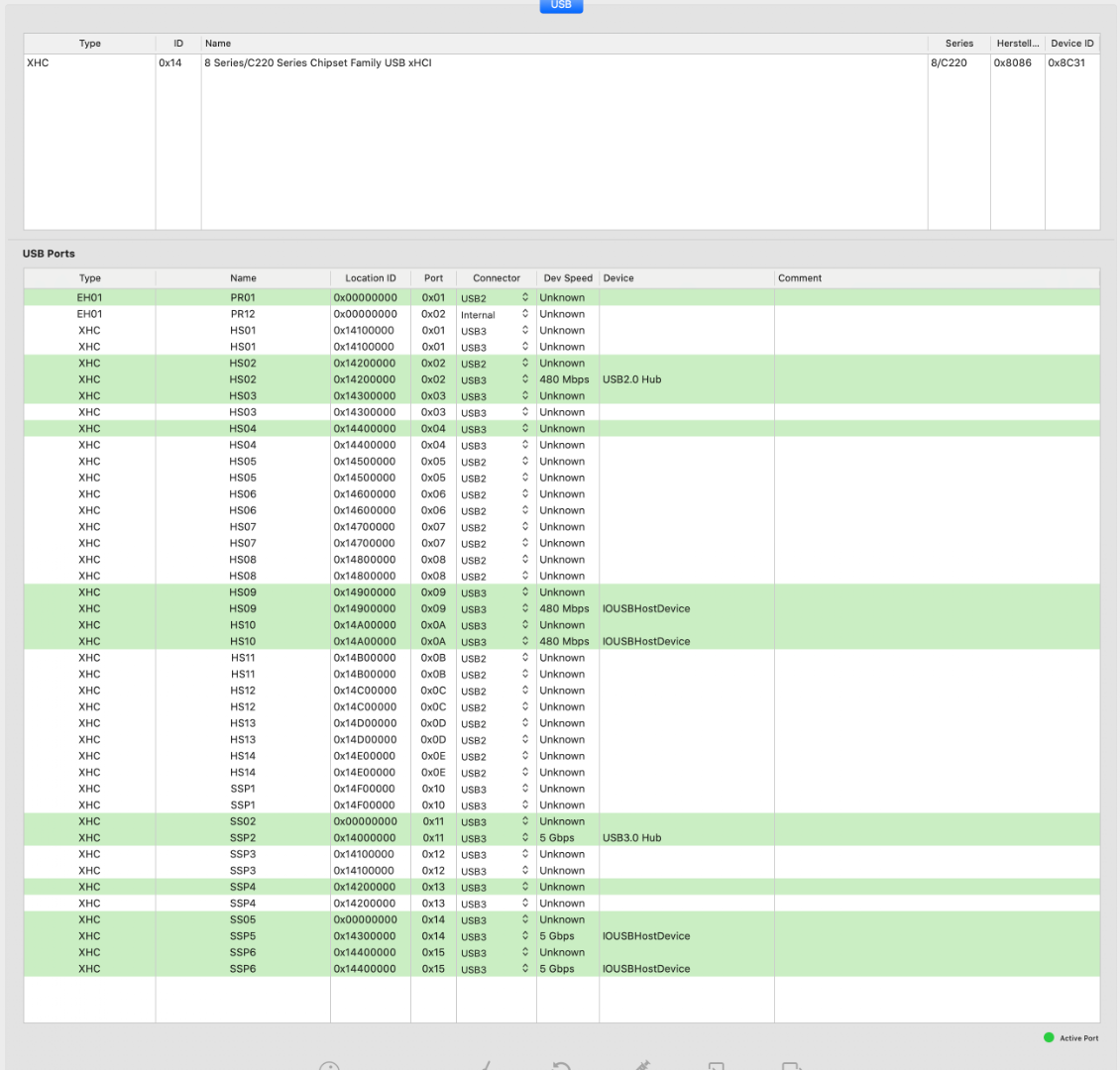This screenshot has width=1120, height=1070.
Task: Click the inject syringe icon
Action: pos(640,1066)
